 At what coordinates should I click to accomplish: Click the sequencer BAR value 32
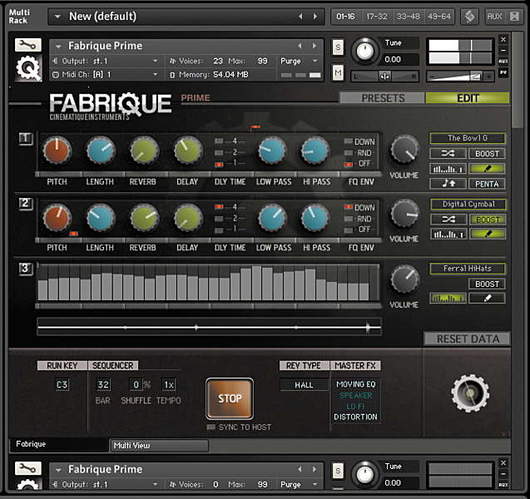pyautogui.click(x=103, y=385)
